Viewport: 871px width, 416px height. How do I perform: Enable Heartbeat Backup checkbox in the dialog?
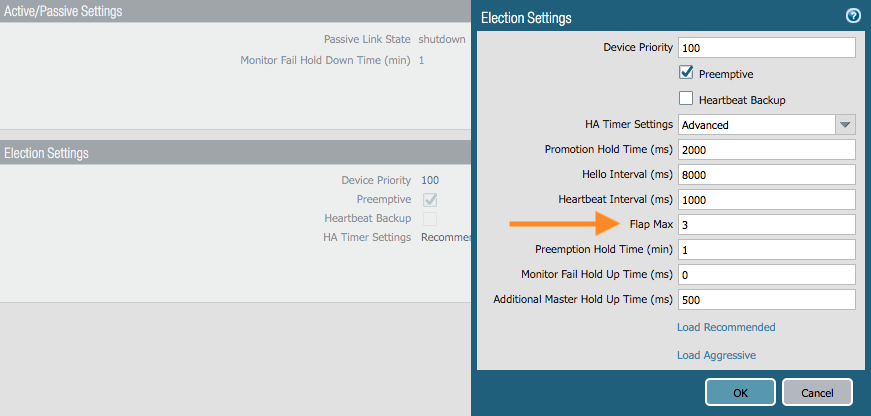click(x=686, y=99)
